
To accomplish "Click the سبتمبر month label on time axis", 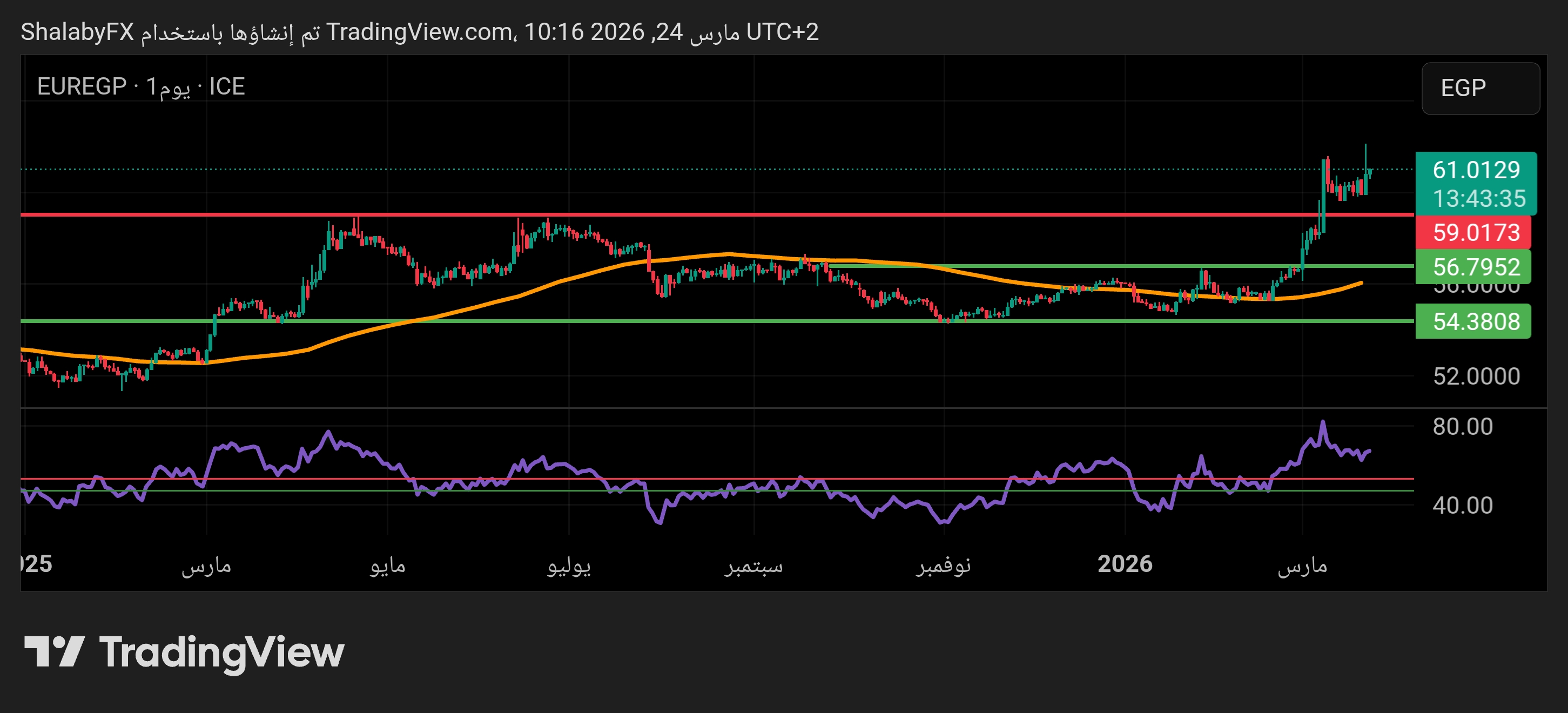I will point(753,566).
